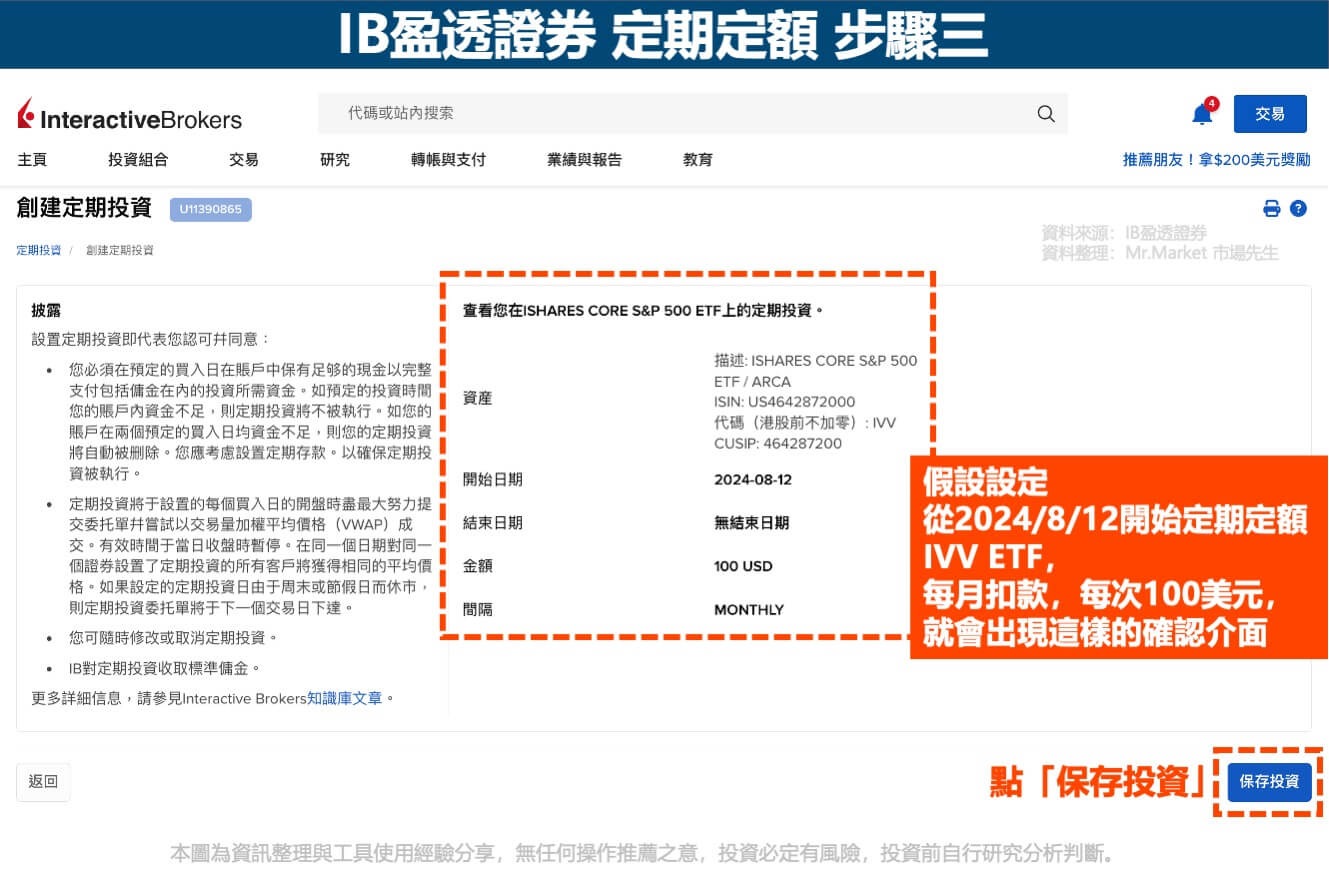
Task: Click the 間隔 label
Action: 477,610
